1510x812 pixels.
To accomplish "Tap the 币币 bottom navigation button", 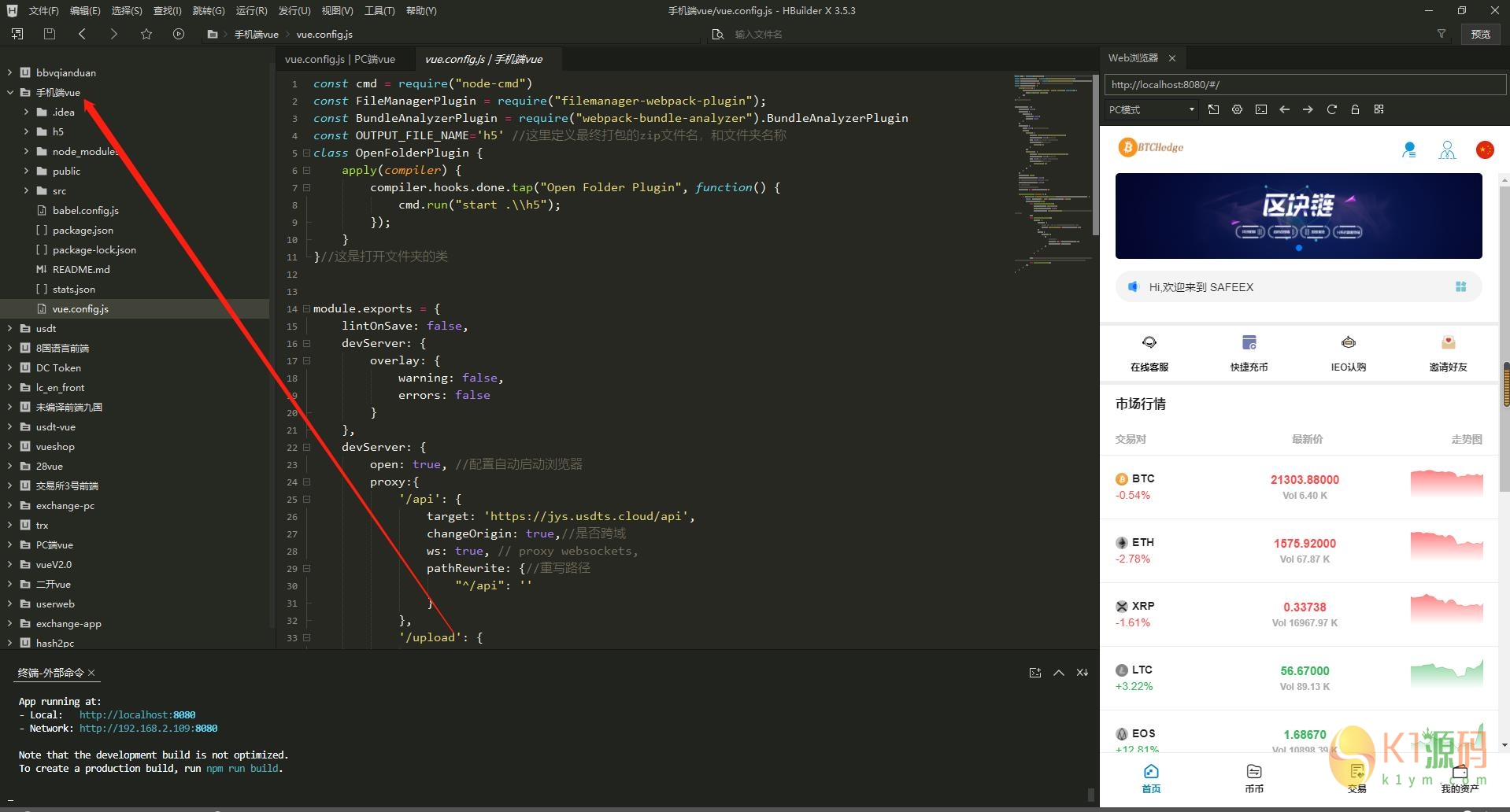I will [x=1253, y=777].
